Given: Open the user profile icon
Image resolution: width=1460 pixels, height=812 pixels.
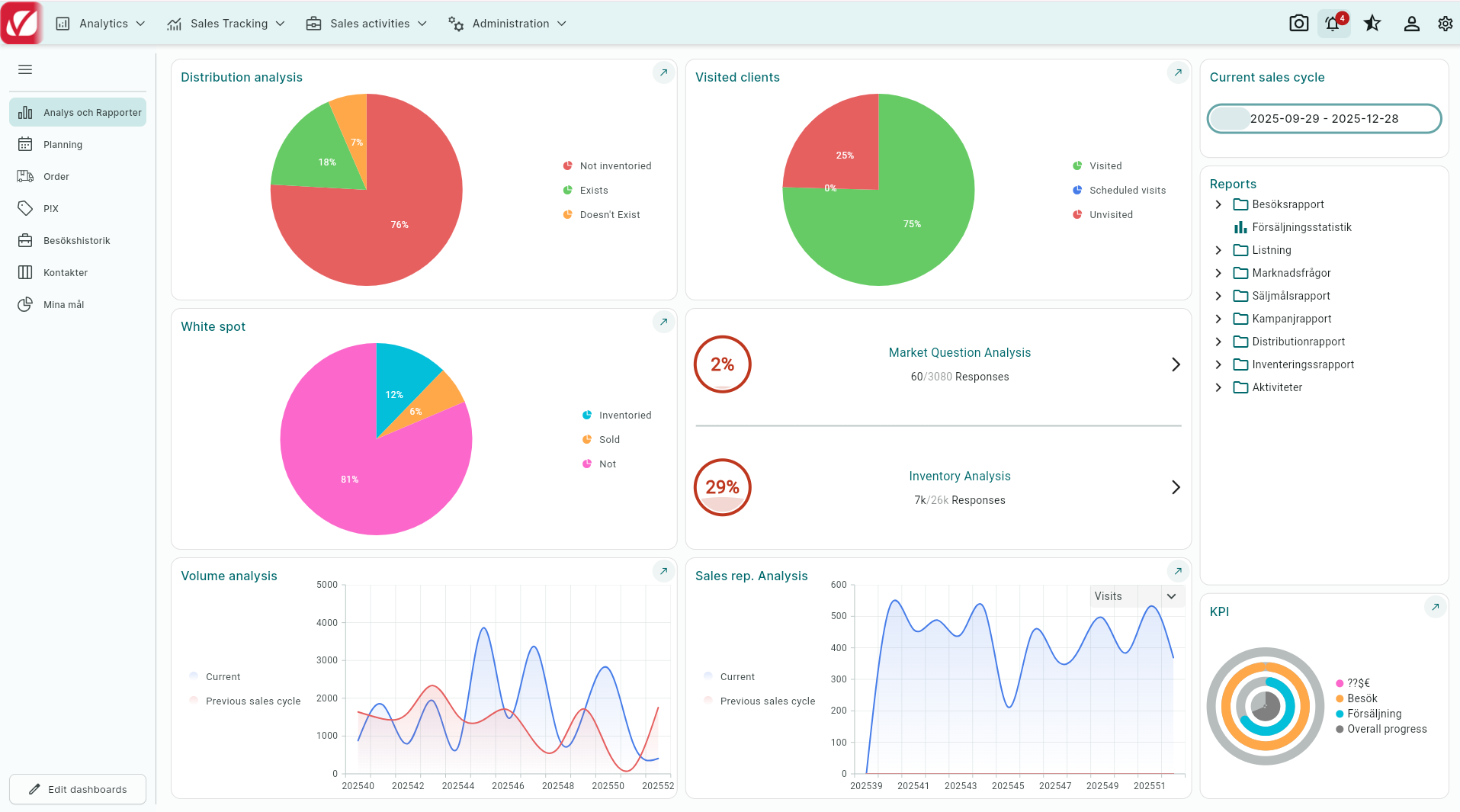Looking at the screenshot, I should click(x=1411, y=24).
